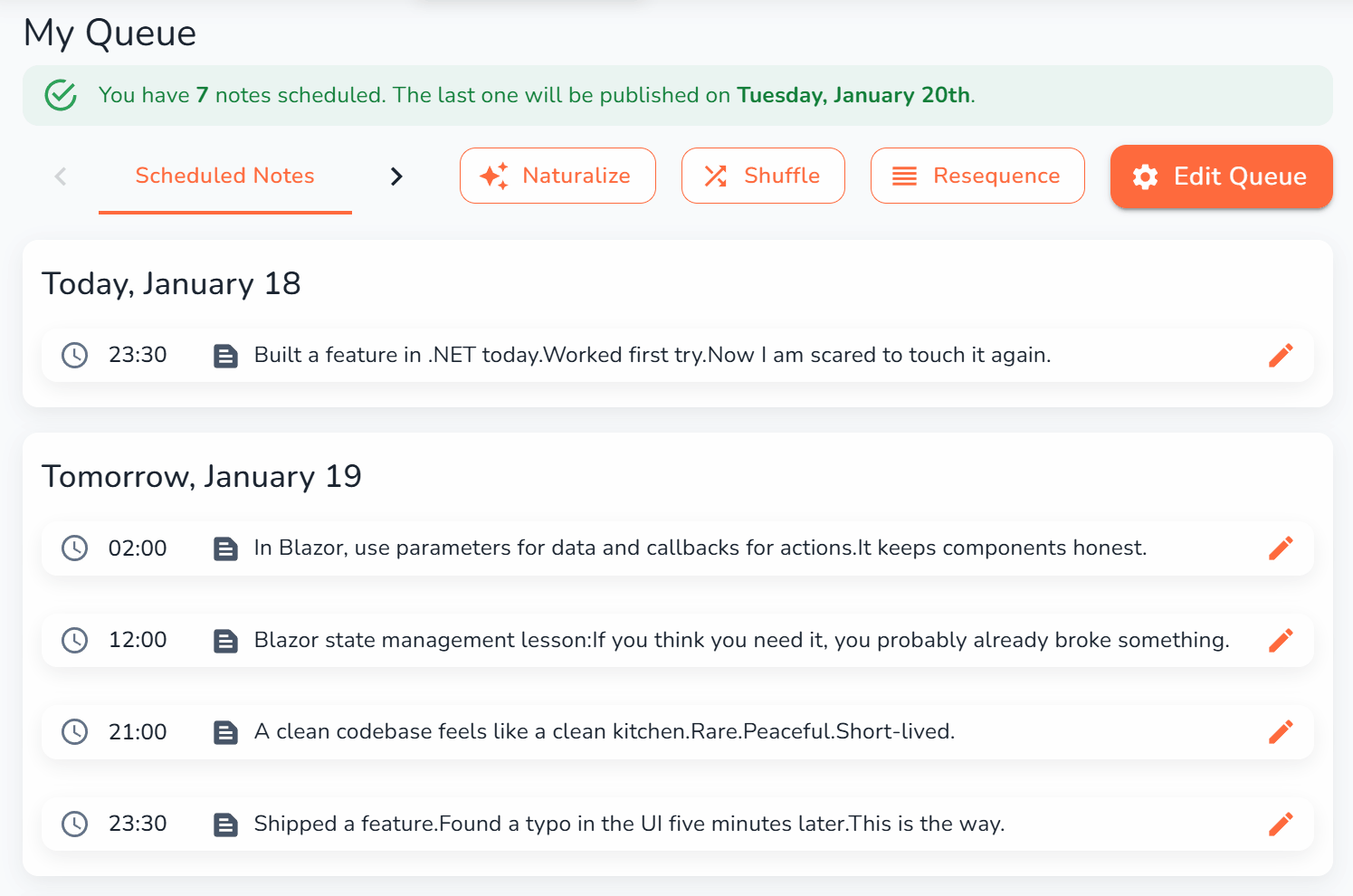Edit the Blazor parameters note via its pencil

click(x=1282, y=548)
